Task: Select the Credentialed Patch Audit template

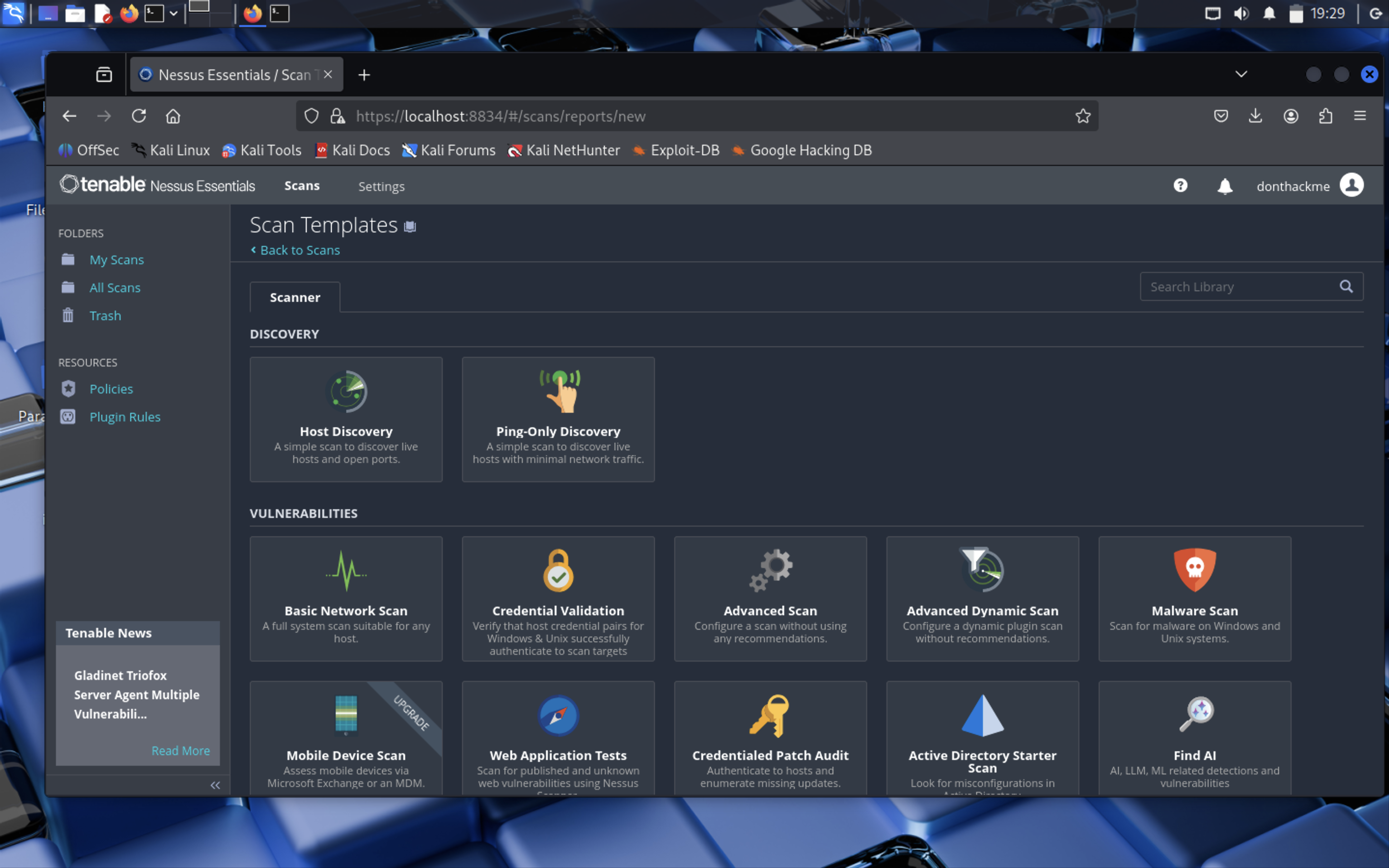Action: (x=770, y=738)
